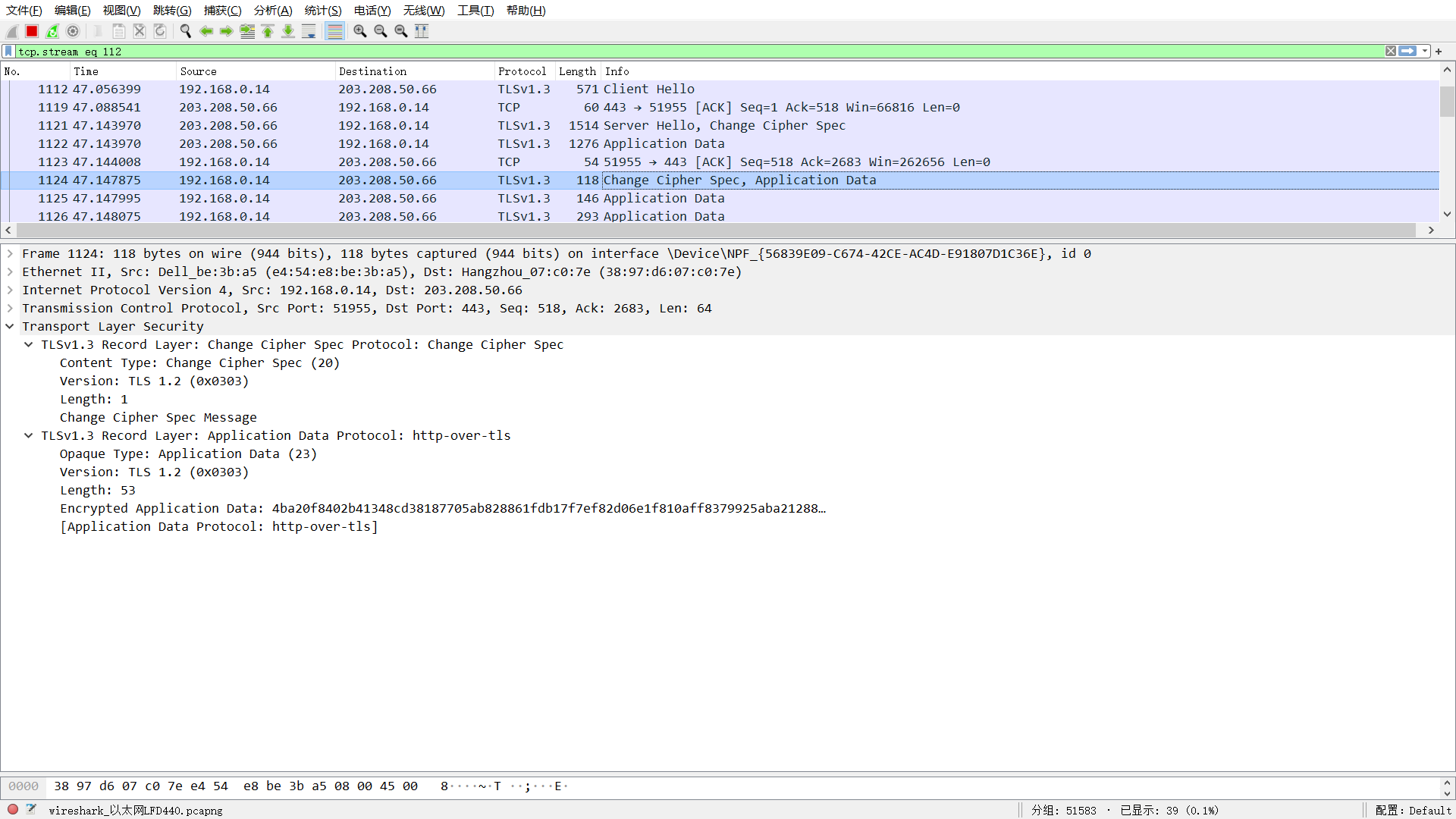Go to first packet arrow icon
Screen dimensions: 1456x819
(x=268, y=31)
